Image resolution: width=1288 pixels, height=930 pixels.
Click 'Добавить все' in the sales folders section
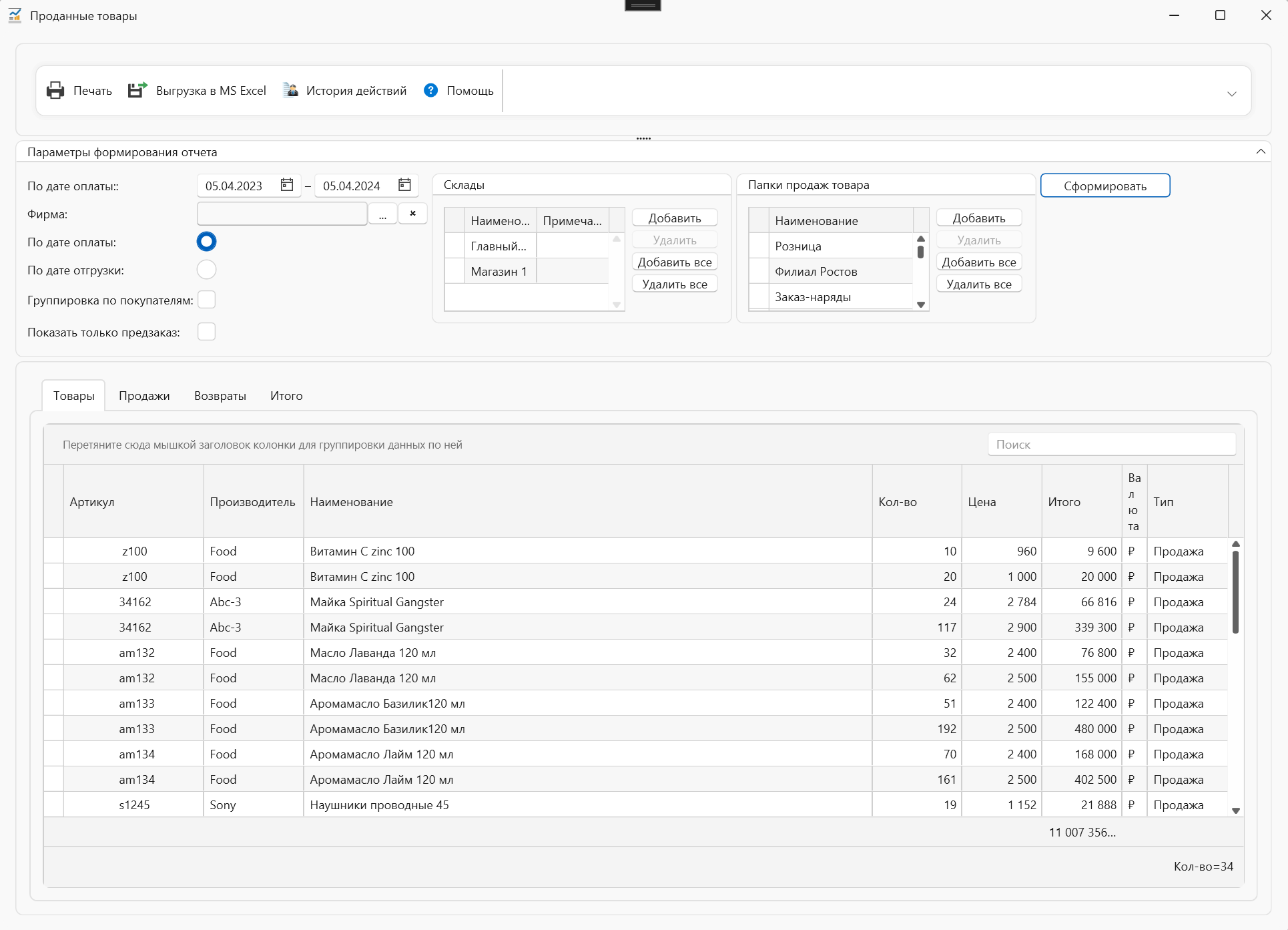pos(979,262)
